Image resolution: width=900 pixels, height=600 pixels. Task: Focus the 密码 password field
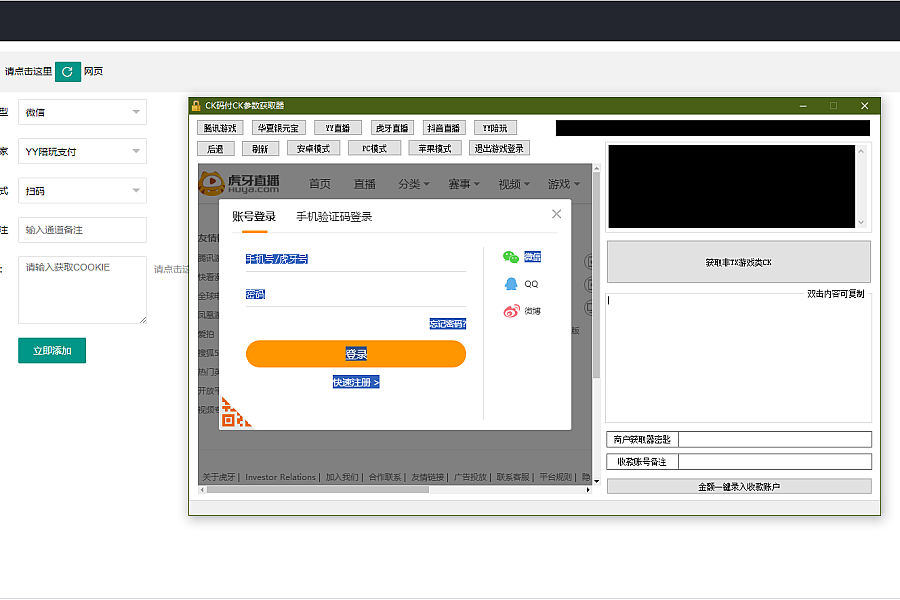pyautogui.click(x=356, y=295)
